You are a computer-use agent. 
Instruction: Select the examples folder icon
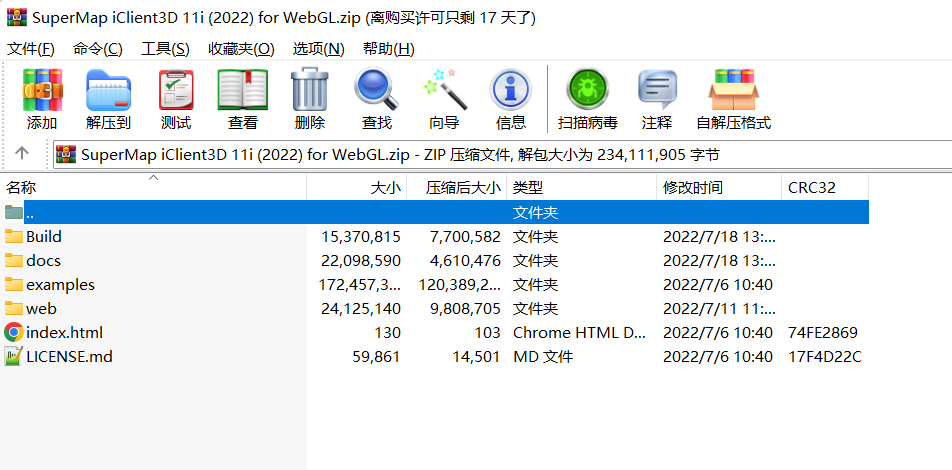(13, 284)
